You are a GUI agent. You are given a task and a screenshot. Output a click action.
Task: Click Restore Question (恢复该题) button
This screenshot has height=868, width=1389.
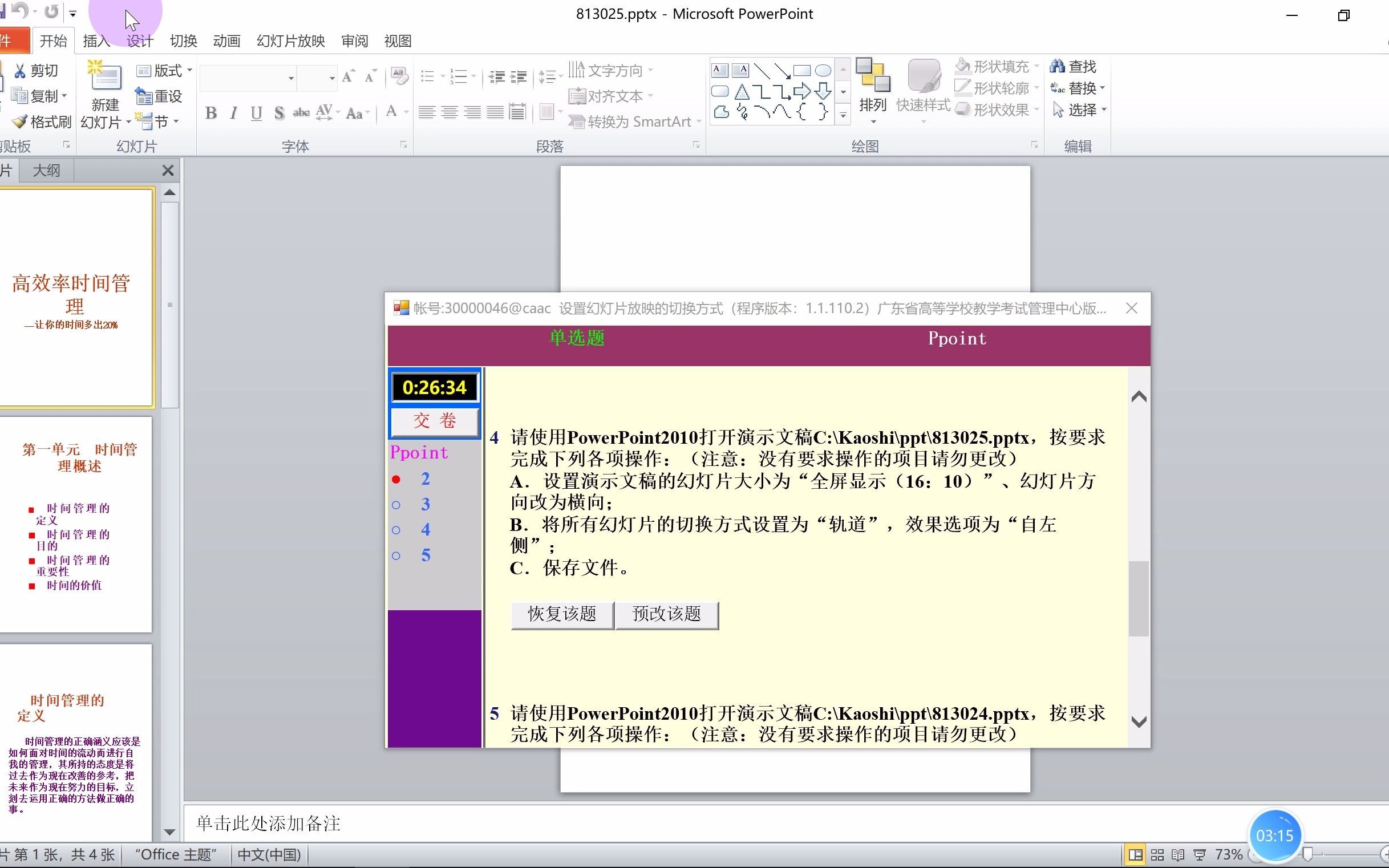[562, 614]
